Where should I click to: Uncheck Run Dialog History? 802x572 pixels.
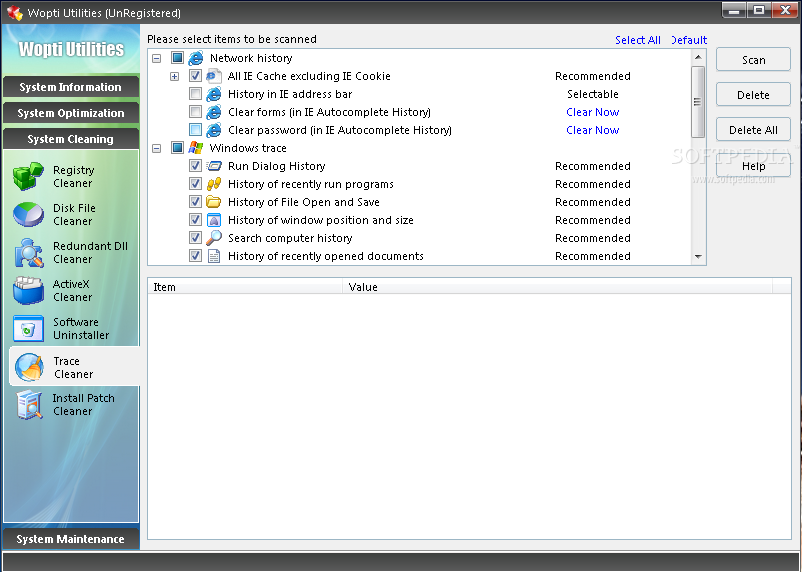click(195, 166)
